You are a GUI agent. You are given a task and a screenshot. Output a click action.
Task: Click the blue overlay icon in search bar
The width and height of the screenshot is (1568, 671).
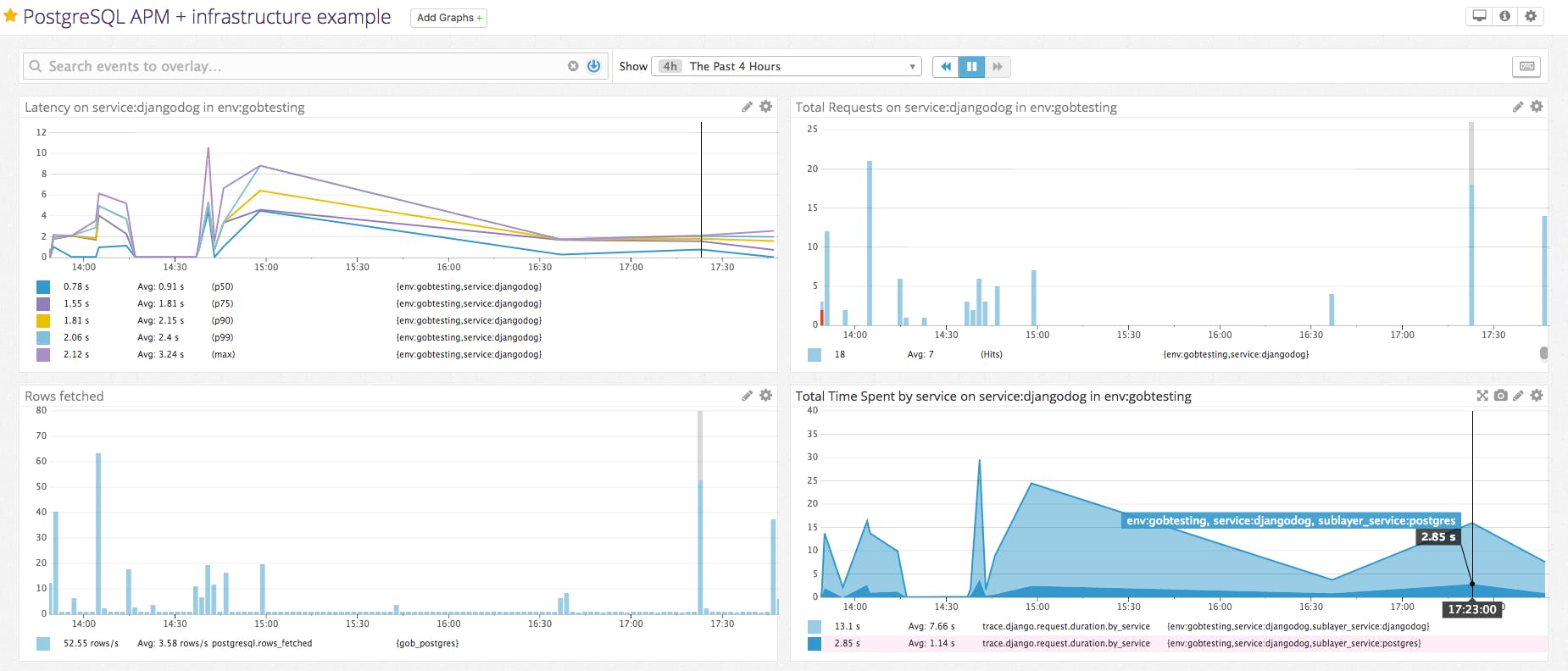pos(594,66)
